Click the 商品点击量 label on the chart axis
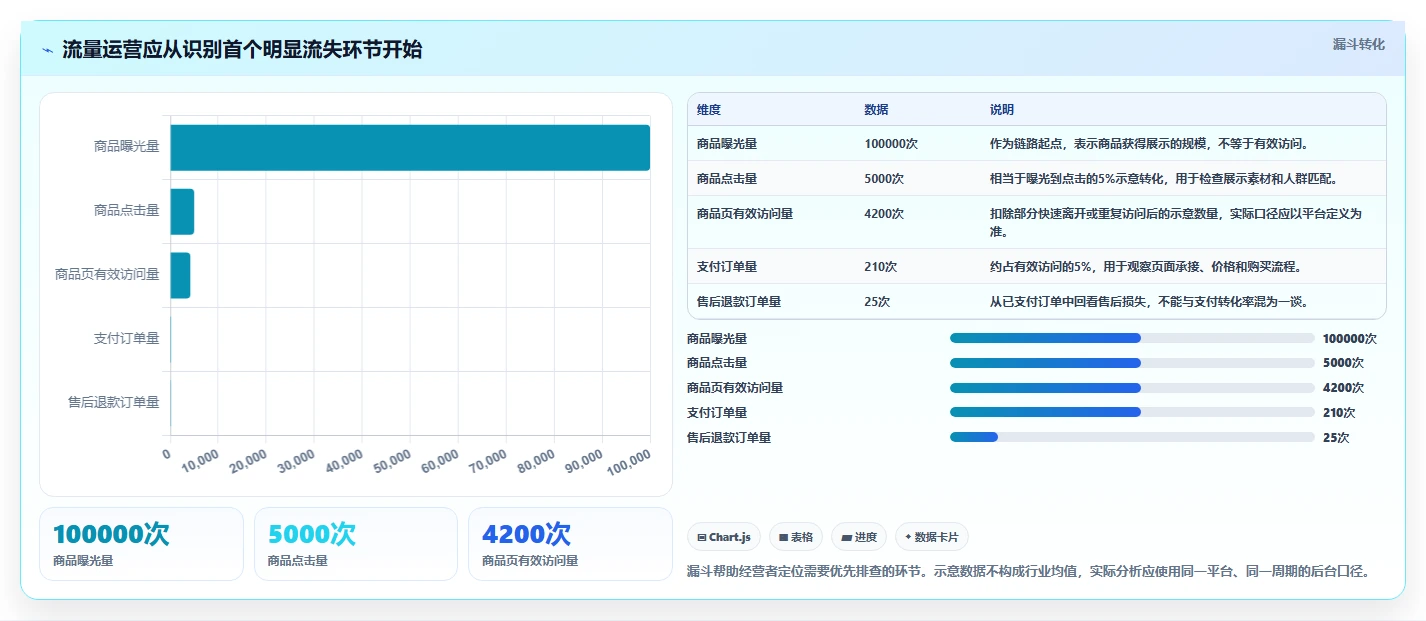Image resolution: width=1426 pixels, height=621 pixels. click(126, 211)
